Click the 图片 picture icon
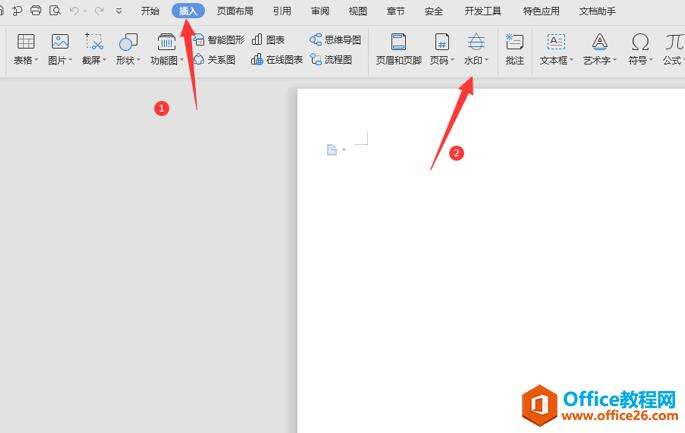685x433 pixels. (x=60, y=42)
